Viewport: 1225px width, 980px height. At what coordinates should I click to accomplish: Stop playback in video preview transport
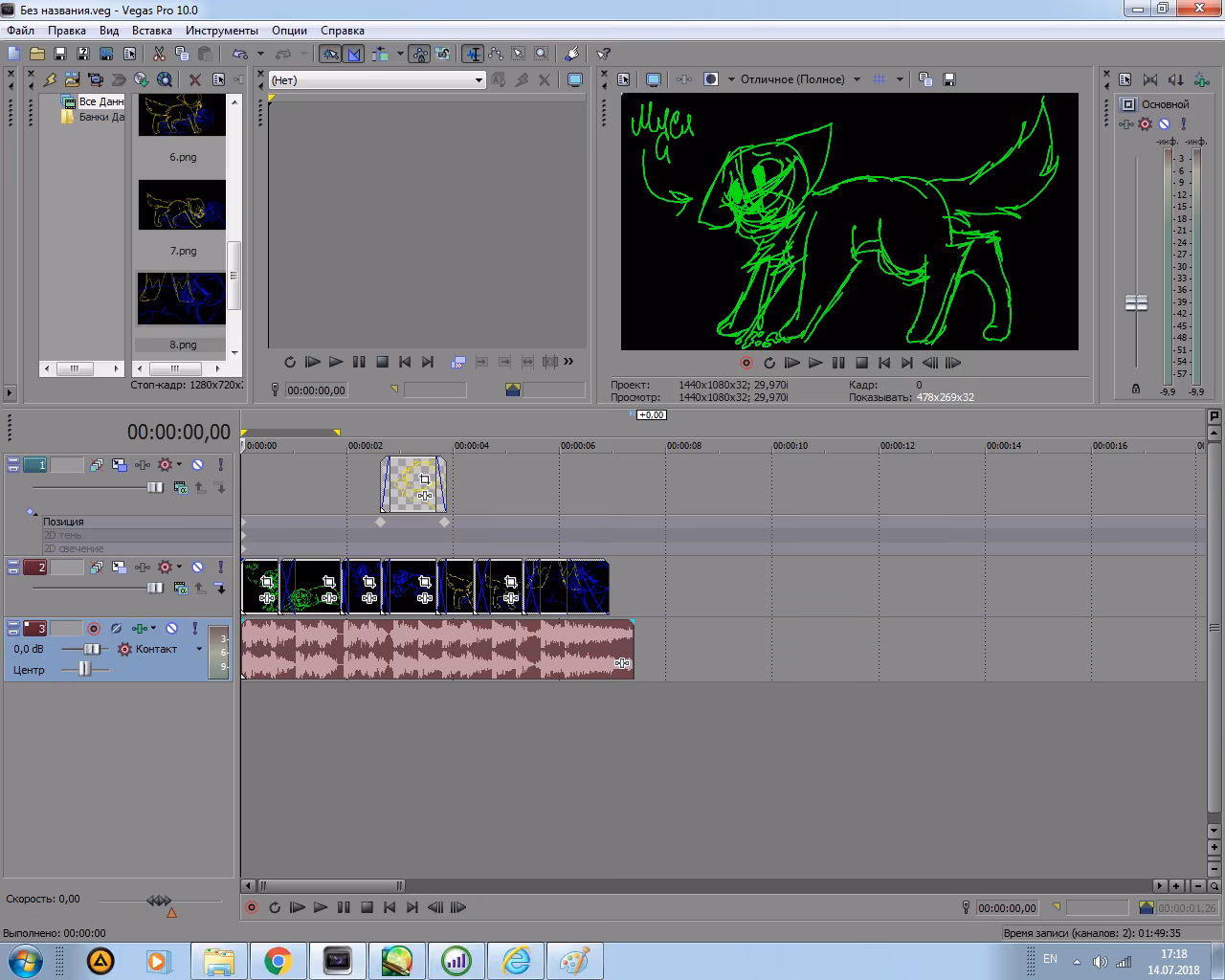click(x=861, y=363)
